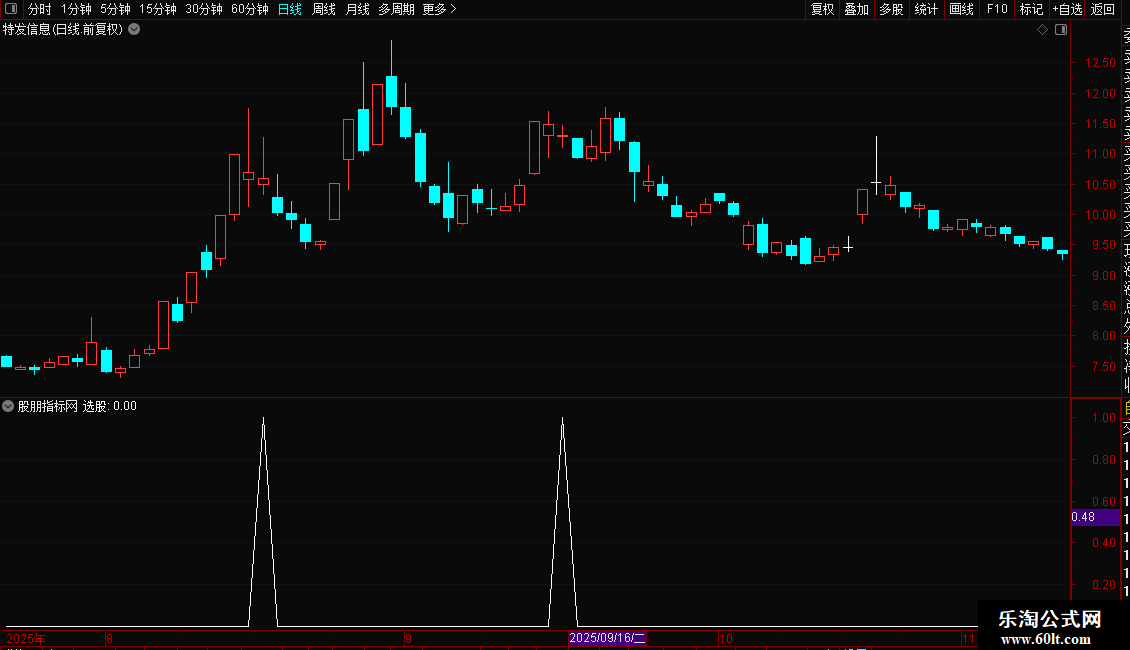Click the 2025年 timeline label
Screen dimensions: 1130x650
pyautogui.click(x=26, y=638)
